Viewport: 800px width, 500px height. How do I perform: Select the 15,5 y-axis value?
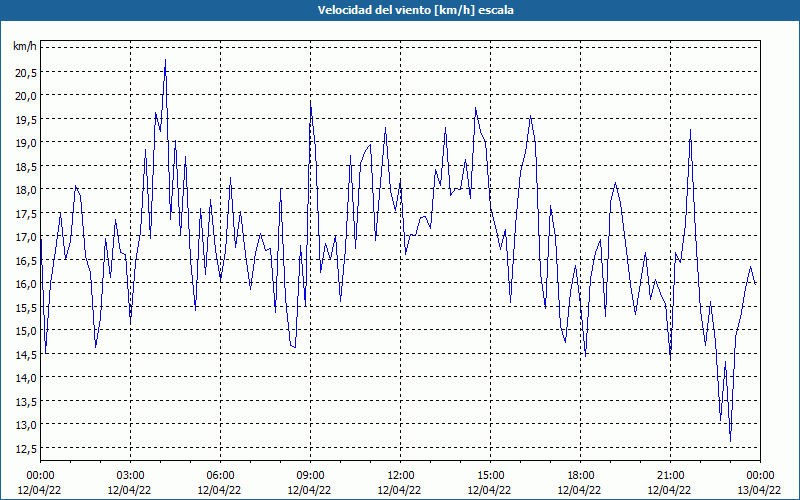click(x=26, y=307)
